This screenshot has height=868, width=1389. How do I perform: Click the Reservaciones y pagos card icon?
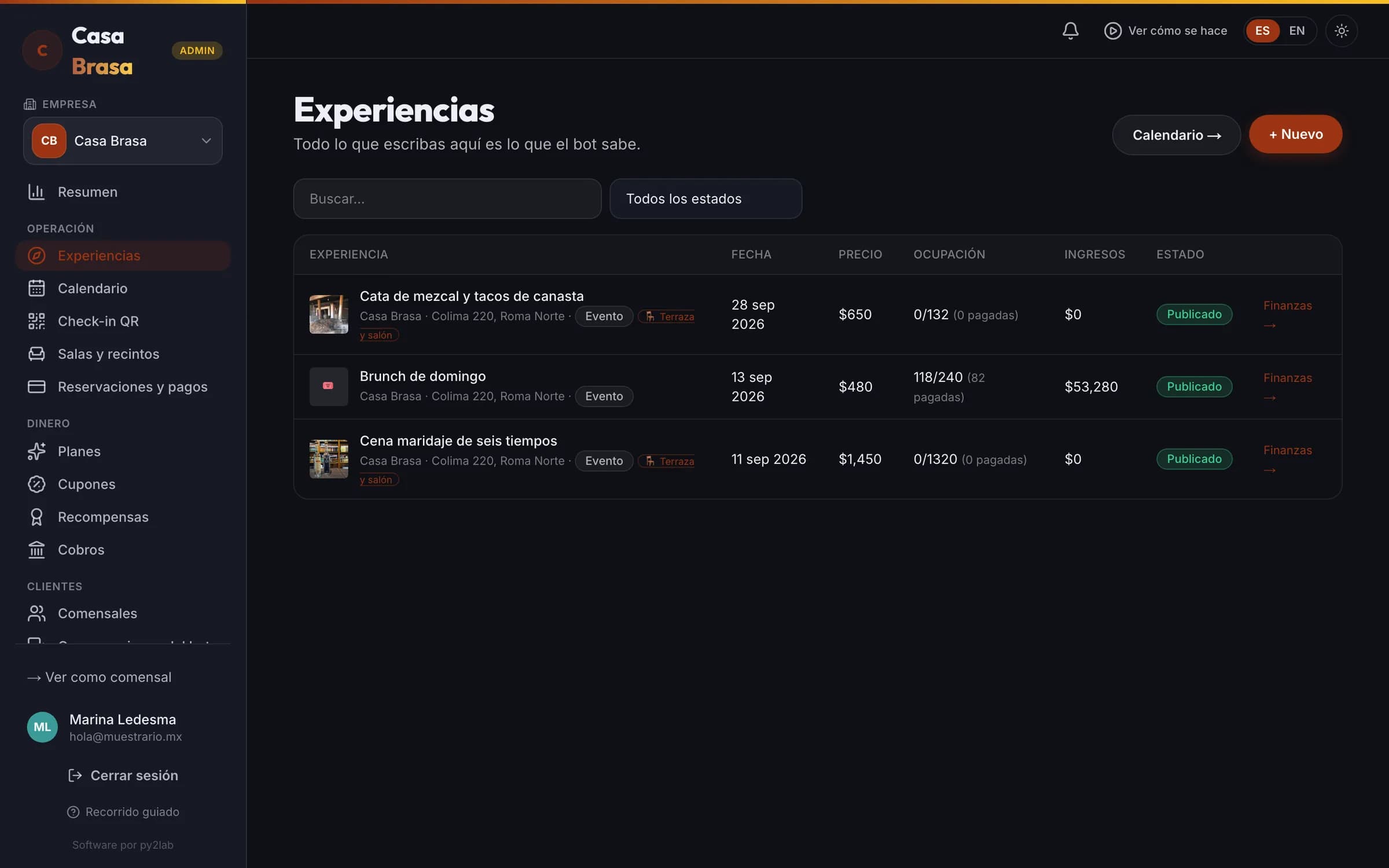click(36, 387)
